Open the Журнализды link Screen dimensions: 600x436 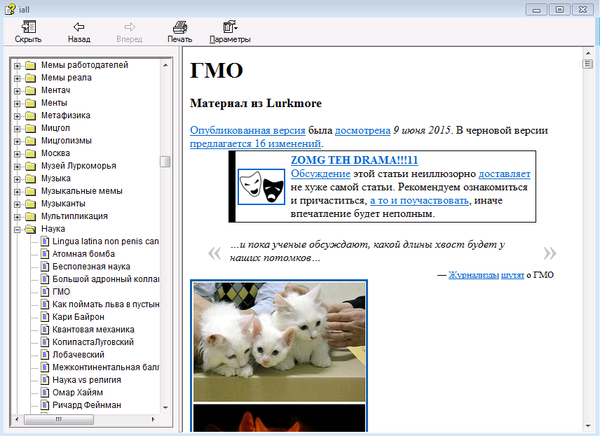pyautogui.click(x=474, y=275)
